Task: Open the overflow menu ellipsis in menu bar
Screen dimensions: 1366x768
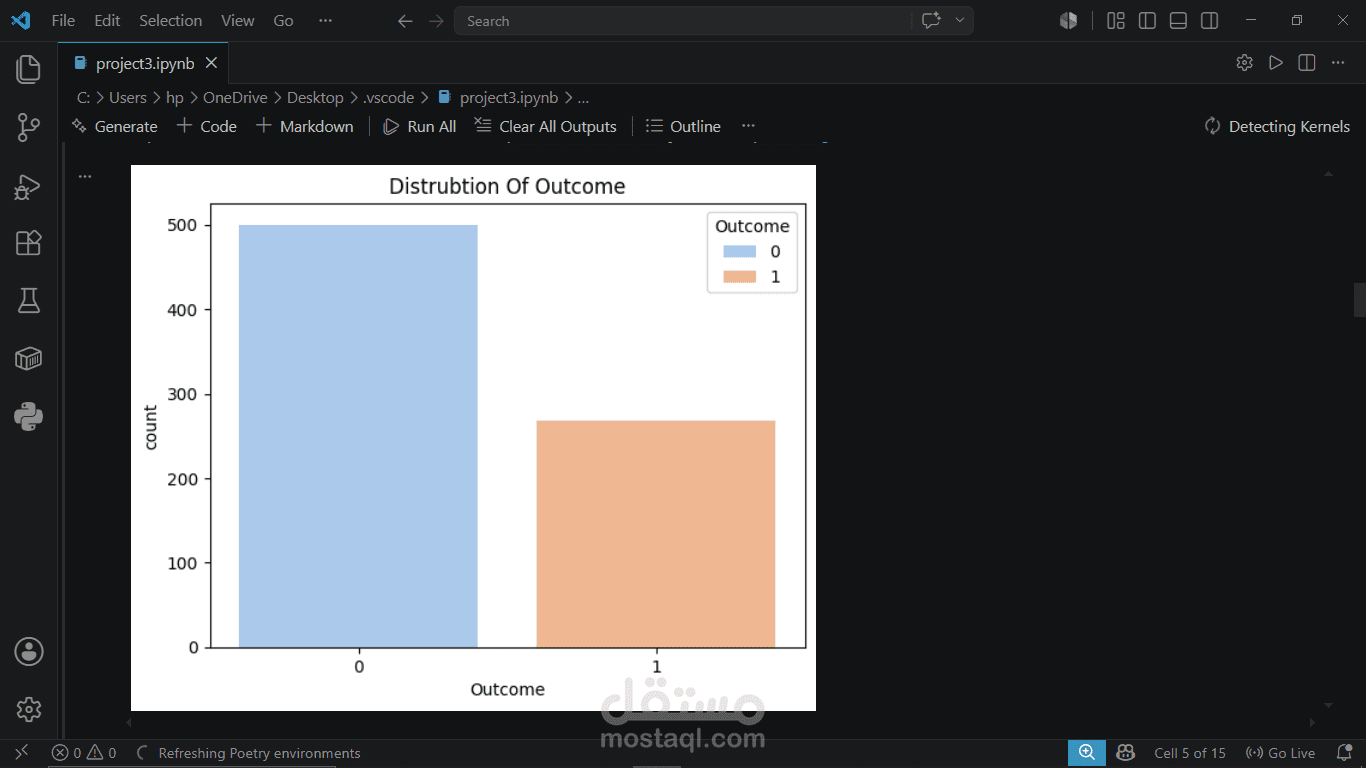Action: [325, 20]
